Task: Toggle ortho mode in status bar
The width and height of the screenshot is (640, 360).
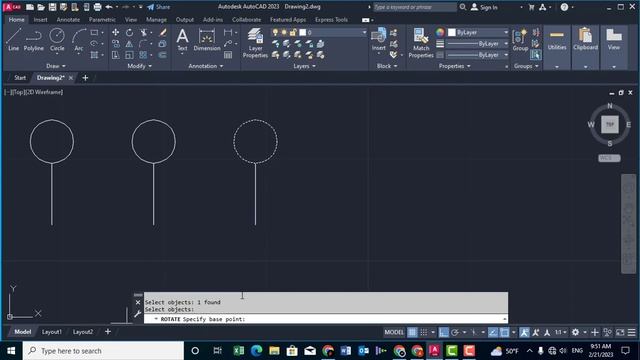Action: [x=444, y=332]
